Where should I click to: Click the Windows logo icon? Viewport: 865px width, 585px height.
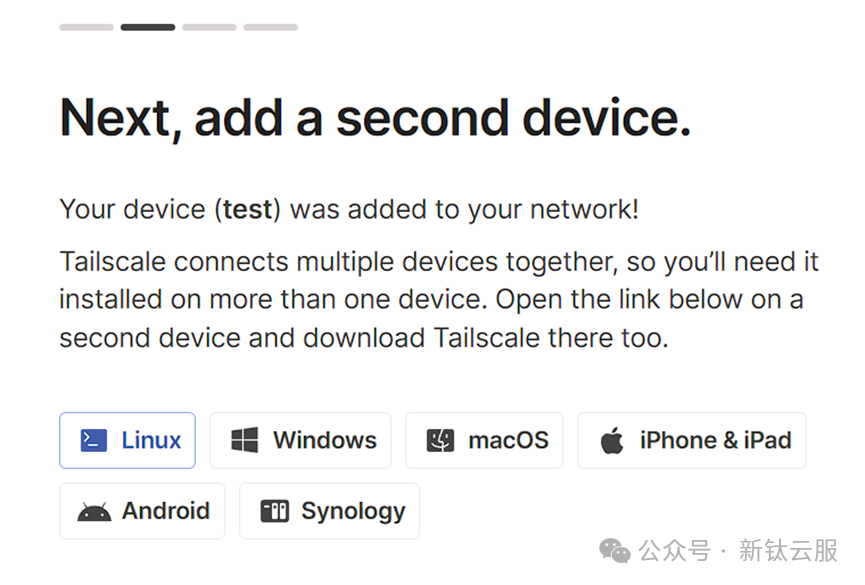click(244, 440)
